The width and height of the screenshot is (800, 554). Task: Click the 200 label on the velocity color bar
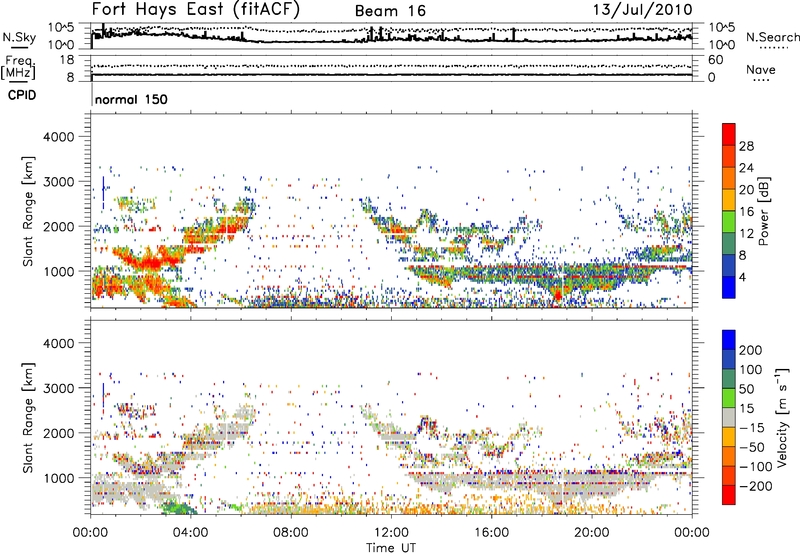coord(751,350)
